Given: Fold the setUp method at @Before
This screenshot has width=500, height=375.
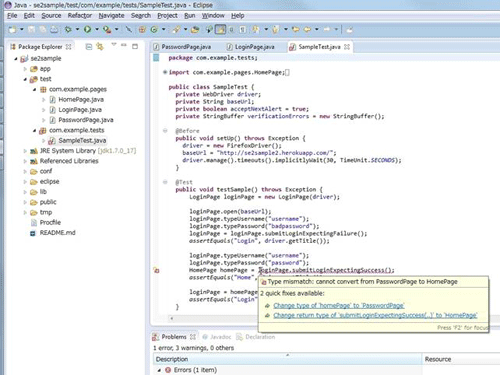Looking at the screenshot, I should (x=165, y=131).
